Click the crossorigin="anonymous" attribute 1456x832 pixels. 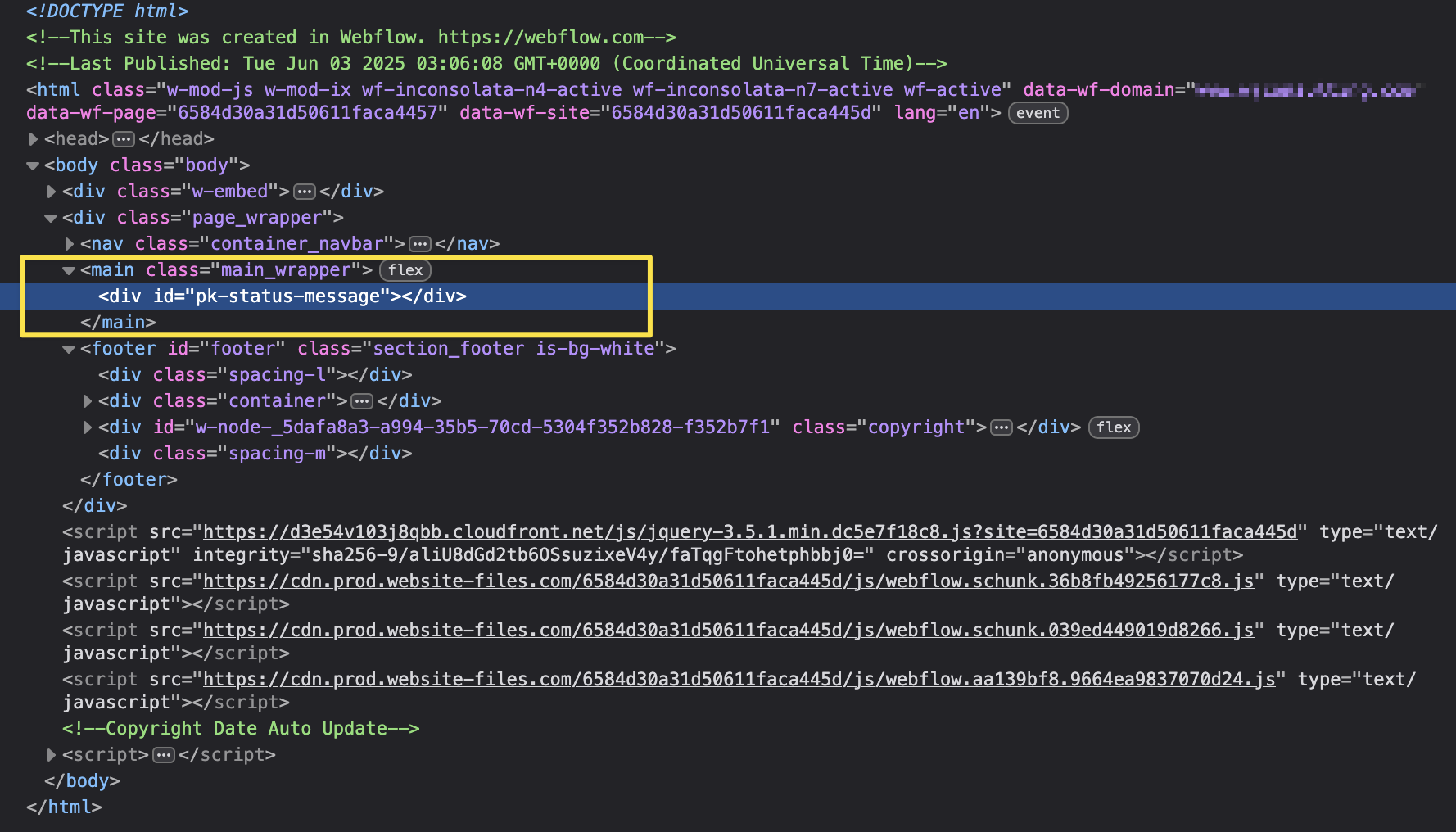pos(1011,555)
